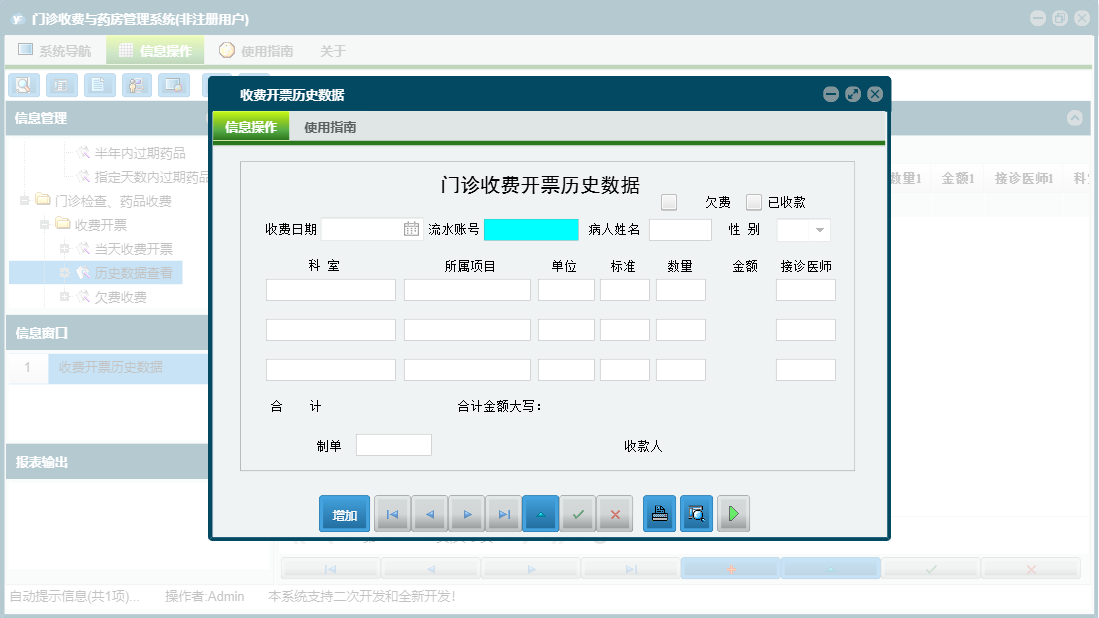Select 当天收费开票 tree item
1099x618 pixels.
point(133,249)
